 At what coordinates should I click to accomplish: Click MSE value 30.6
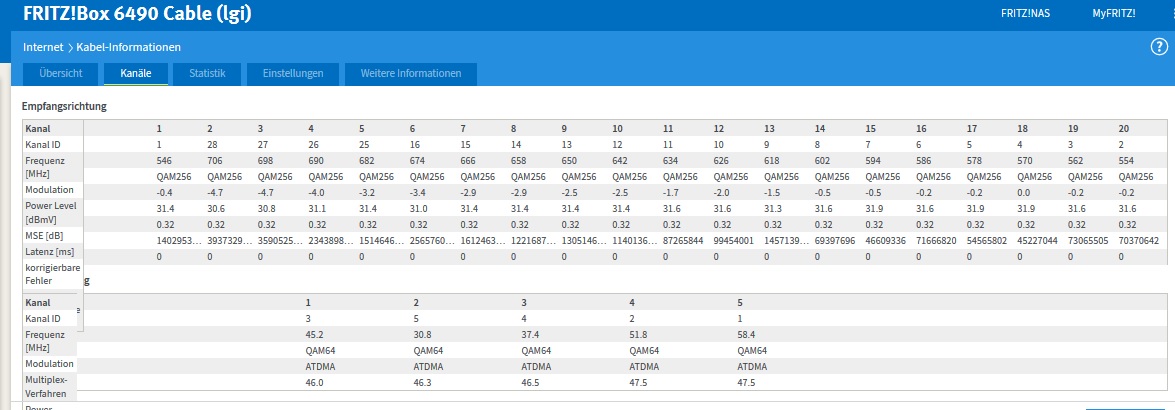(x=215, y=208)
